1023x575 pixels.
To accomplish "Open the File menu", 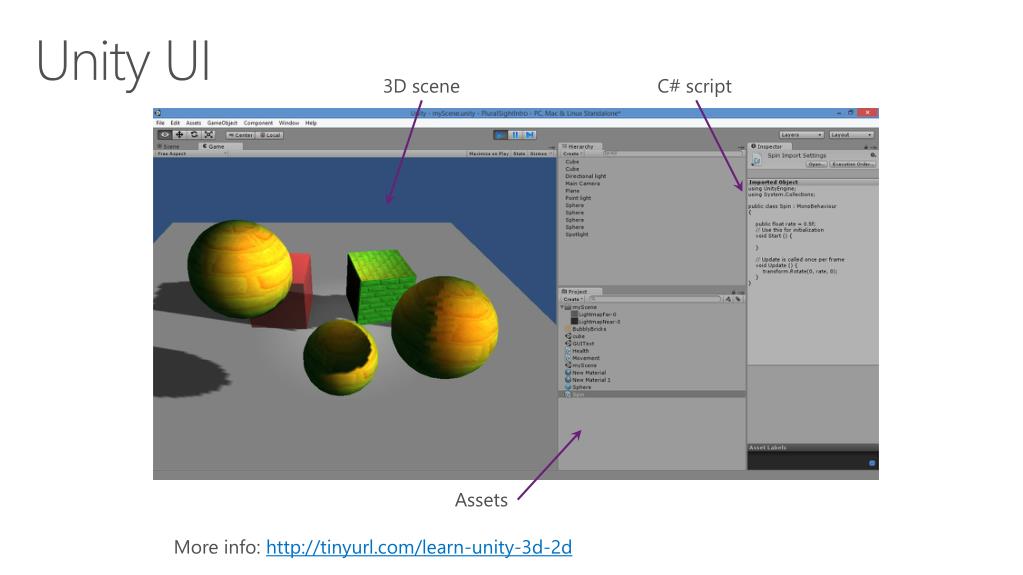I will [160, 123].
